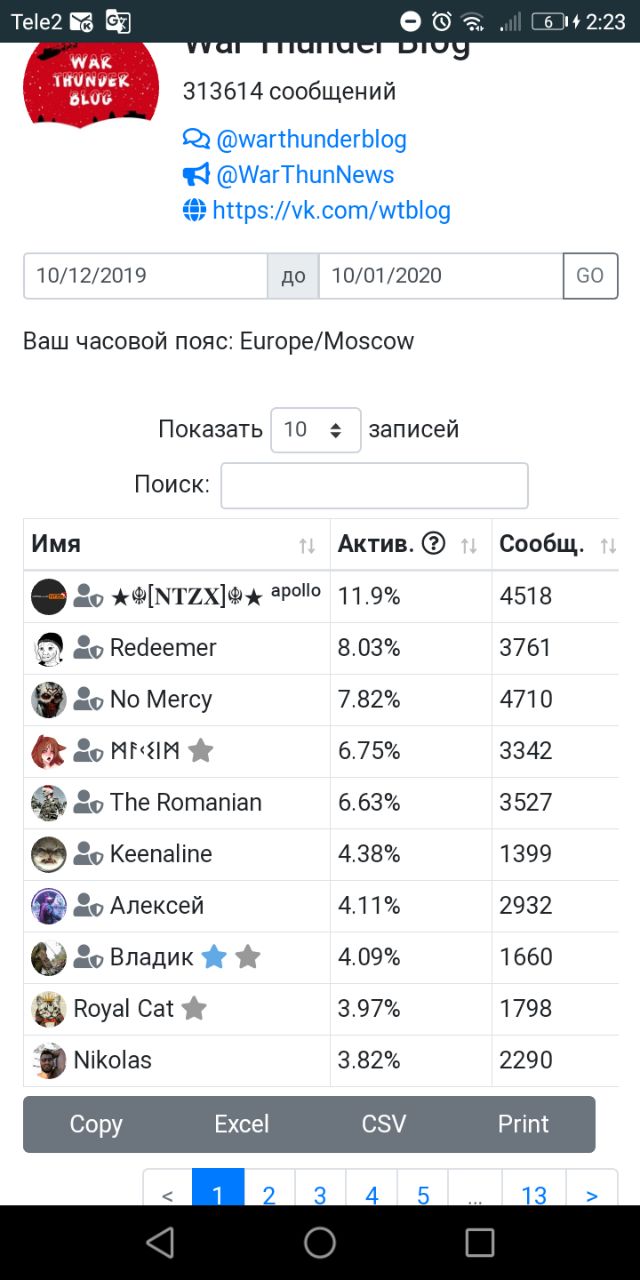The height and width of the screenshot is (1280, 640).
Task: Export the table with the CSV button
Action: click(x=384, y=1124)
